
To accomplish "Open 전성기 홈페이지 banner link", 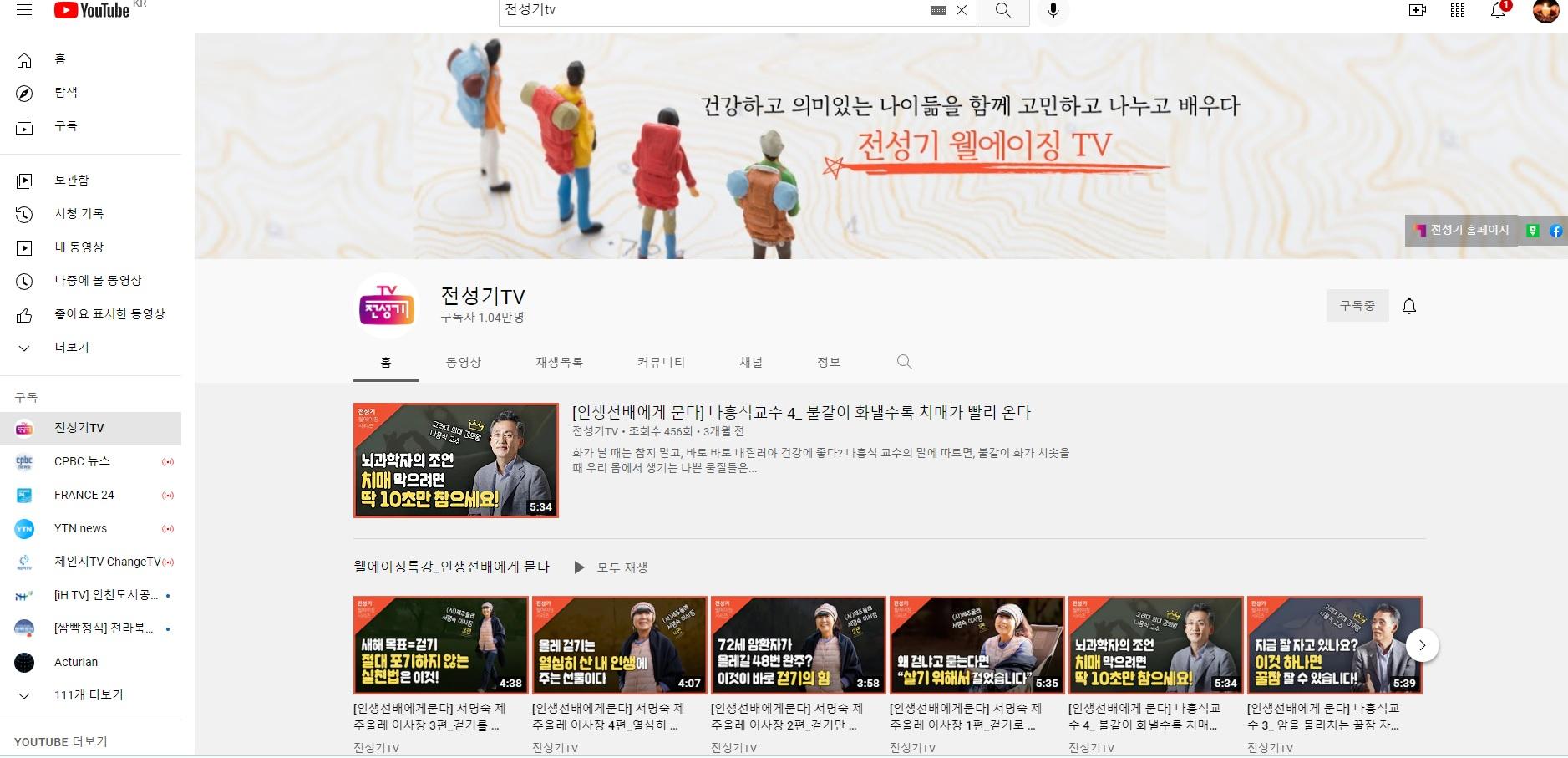I will coord(1462,231).
